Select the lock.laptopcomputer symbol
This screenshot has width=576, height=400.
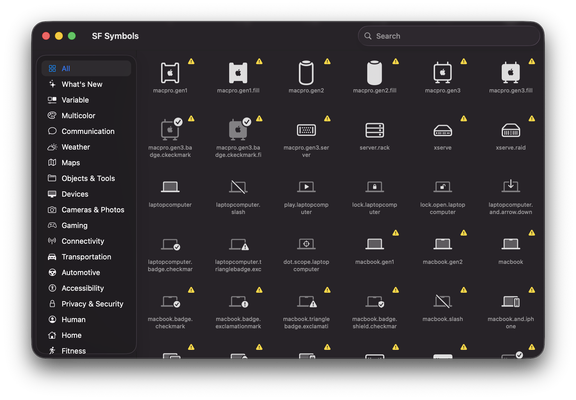[374, 187]
